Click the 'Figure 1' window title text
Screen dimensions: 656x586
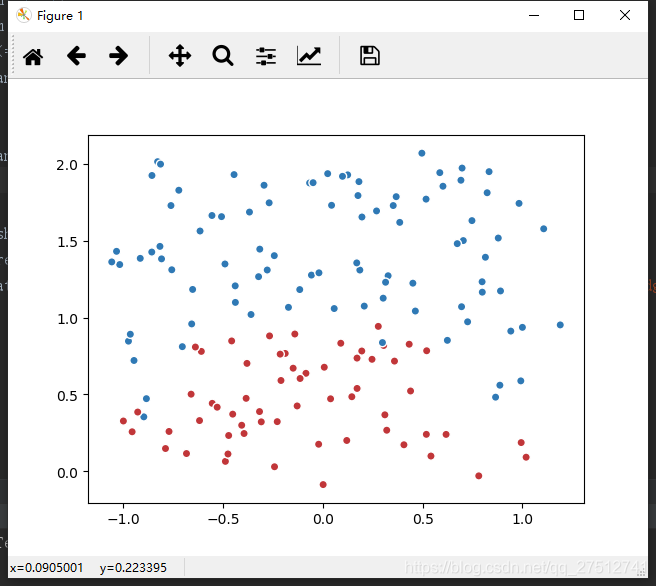tap(60, 16)
